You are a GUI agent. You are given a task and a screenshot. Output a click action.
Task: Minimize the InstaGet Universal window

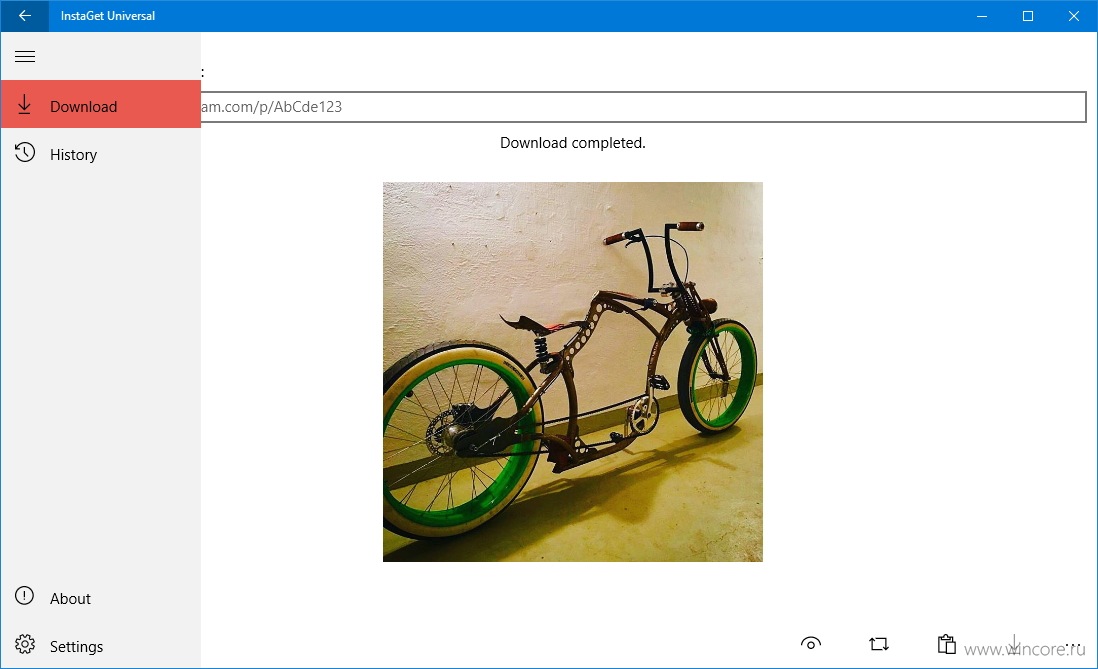[982, 16]
